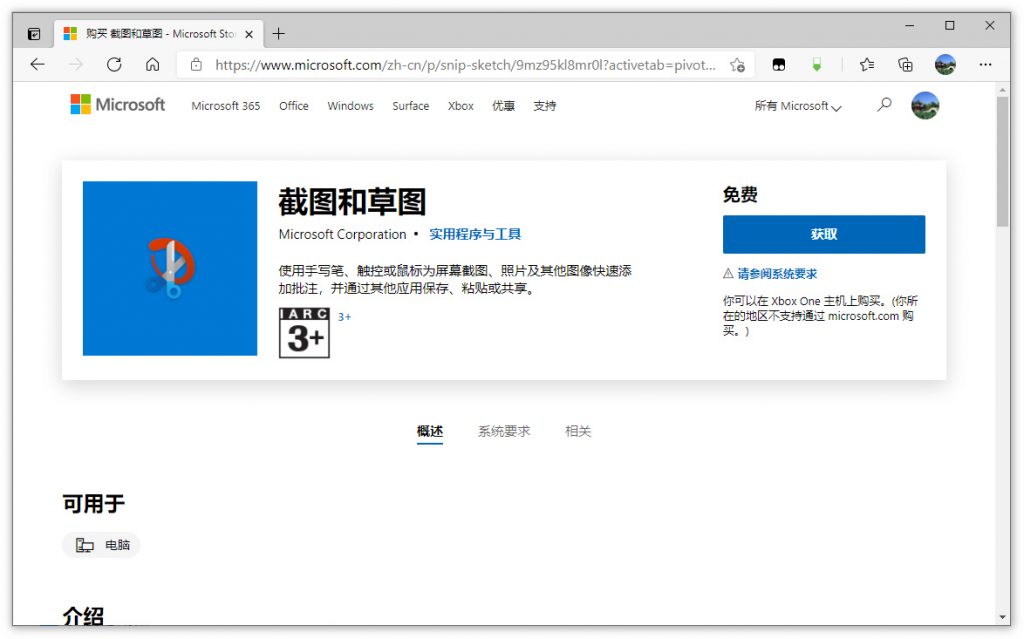This screenshot has width=1024, height=639.
Task: Open the favorites list panel
Action: coord(867,64)
